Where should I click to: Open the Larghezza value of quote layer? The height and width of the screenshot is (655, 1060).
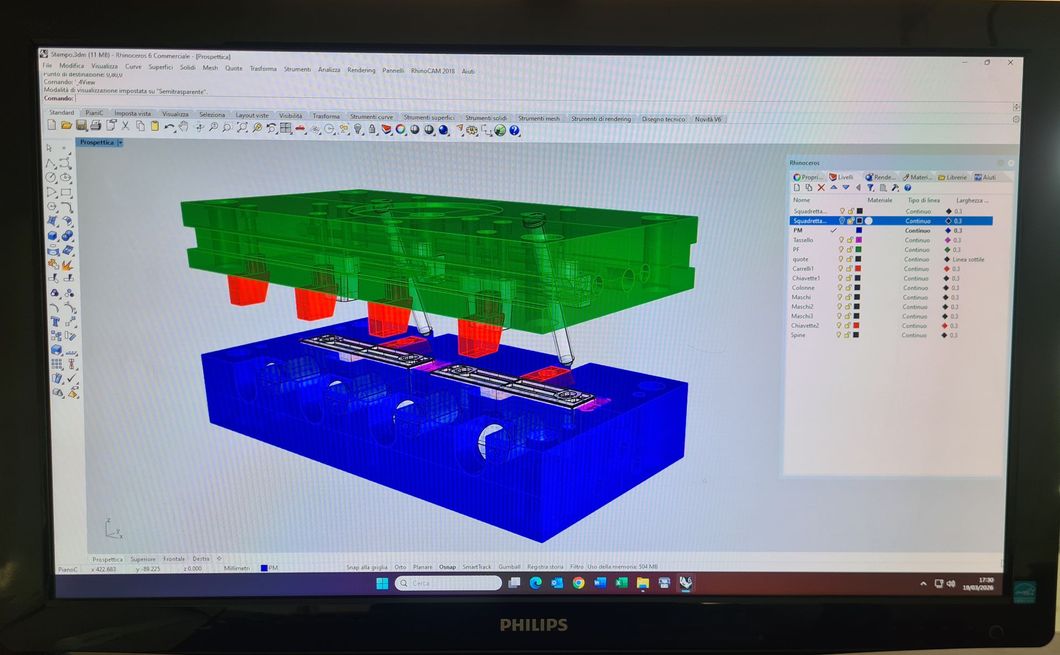(969, 260)
